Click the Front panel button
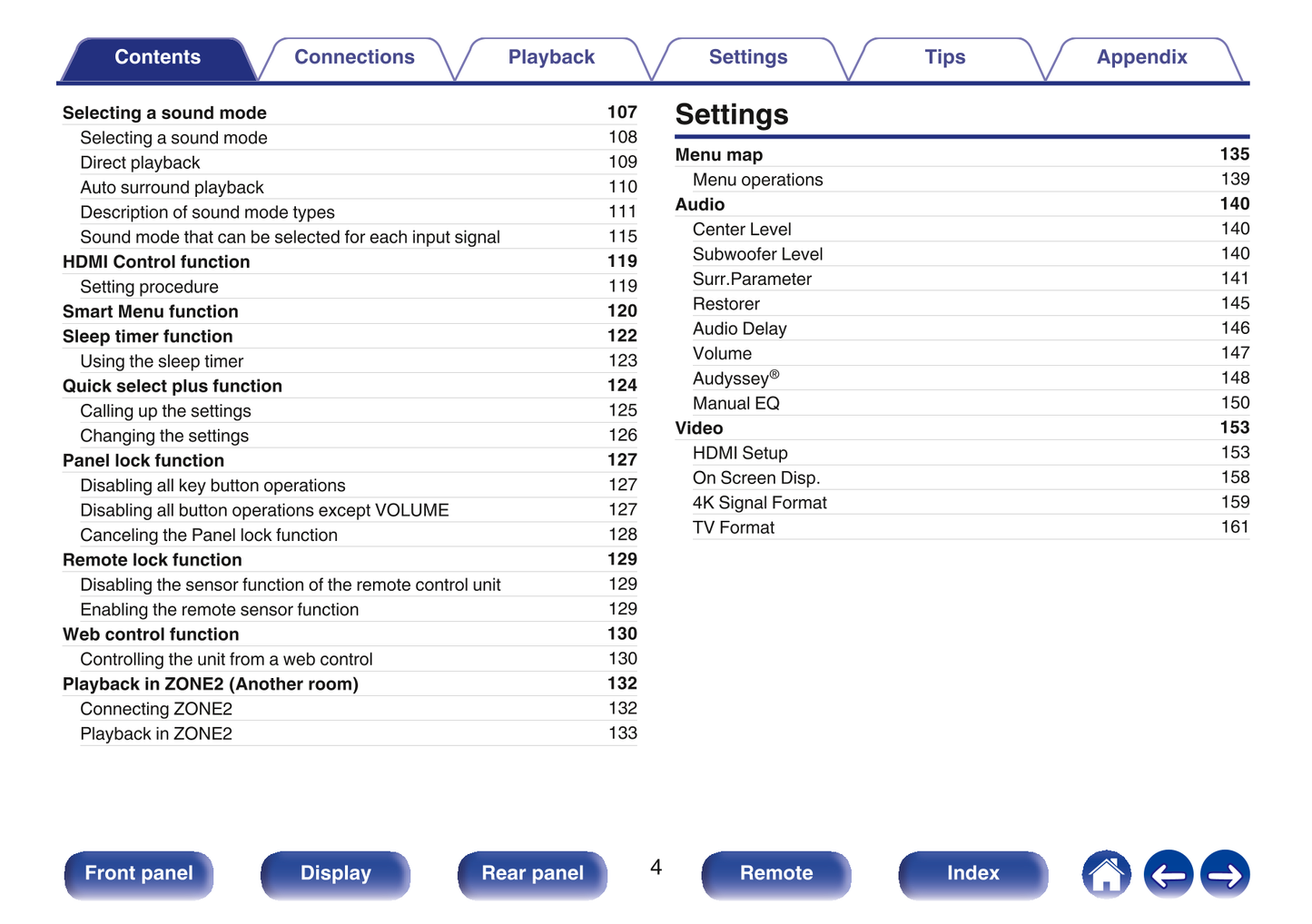Screen dimensions: 1312x924 [138, 873]
